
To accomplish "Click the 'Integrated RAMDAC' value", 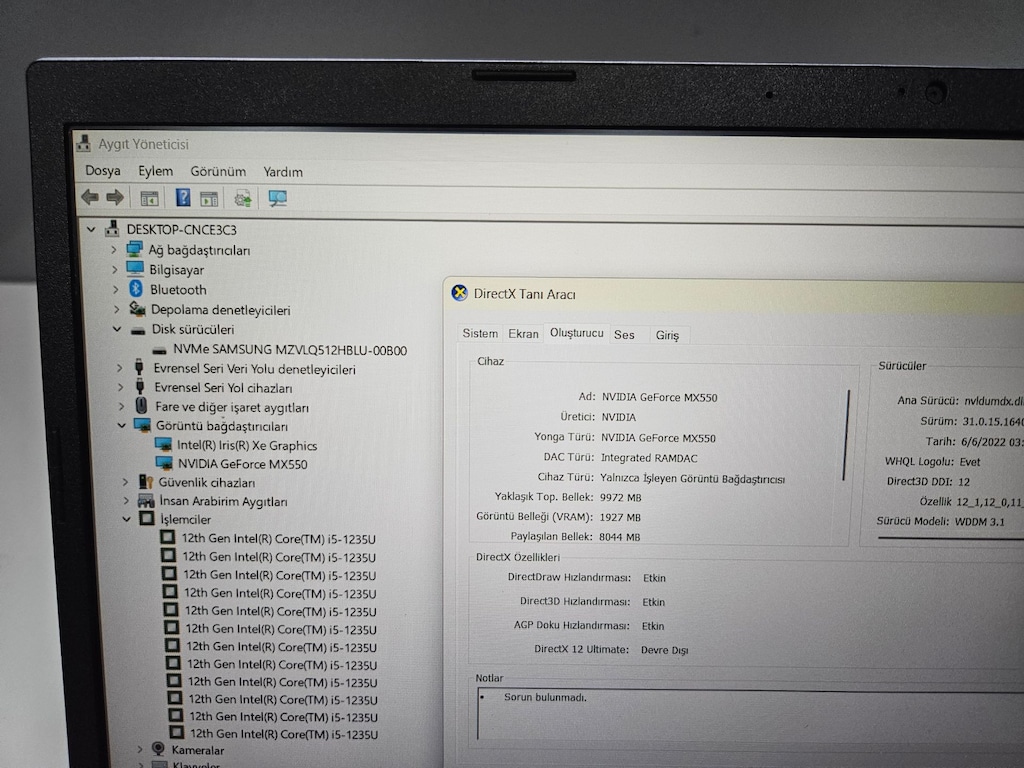I will 649,458.
